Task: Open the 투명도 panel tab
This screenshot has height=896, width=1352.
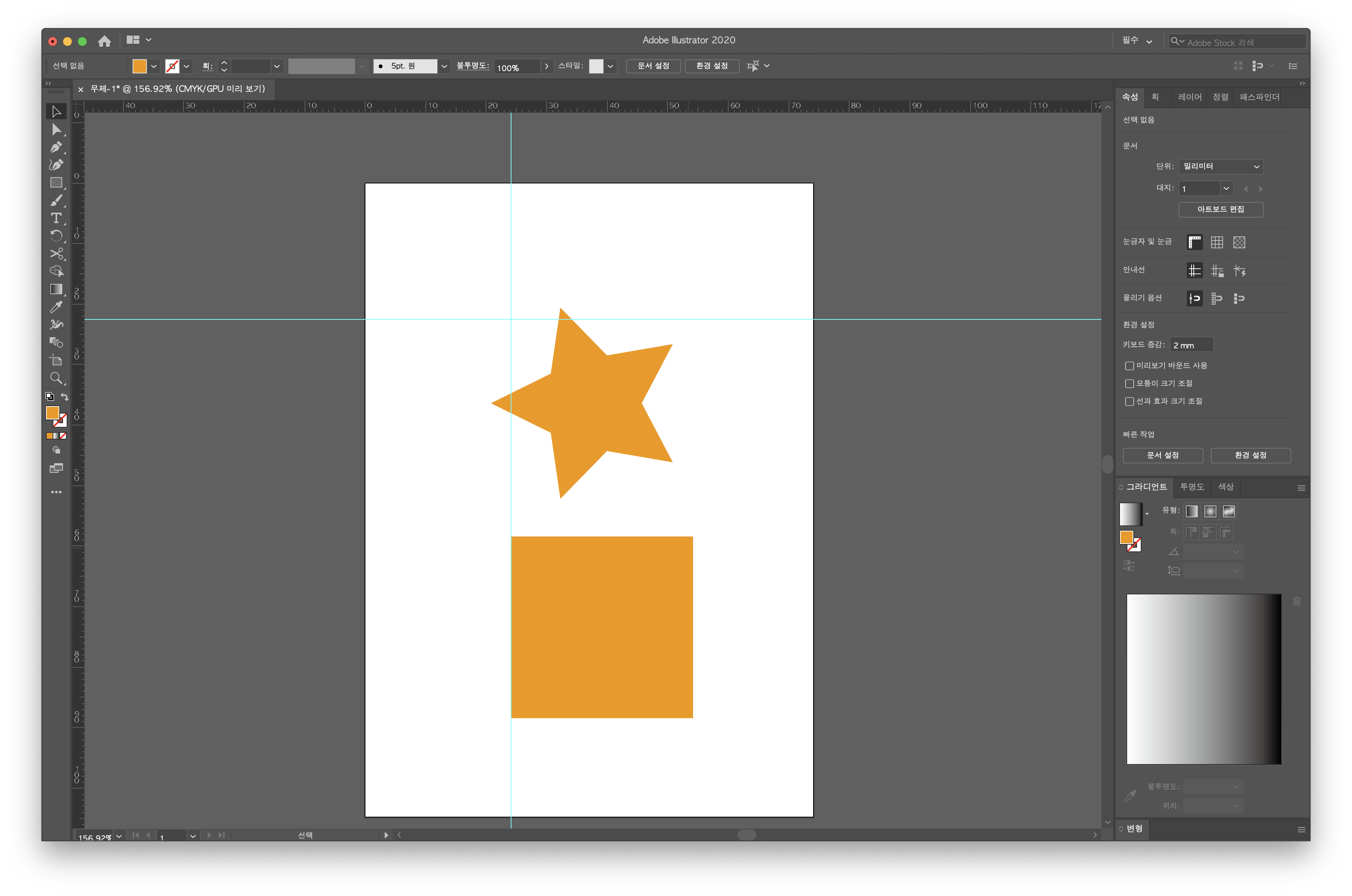Action: pyautogui.click(x=1192, y=487)
